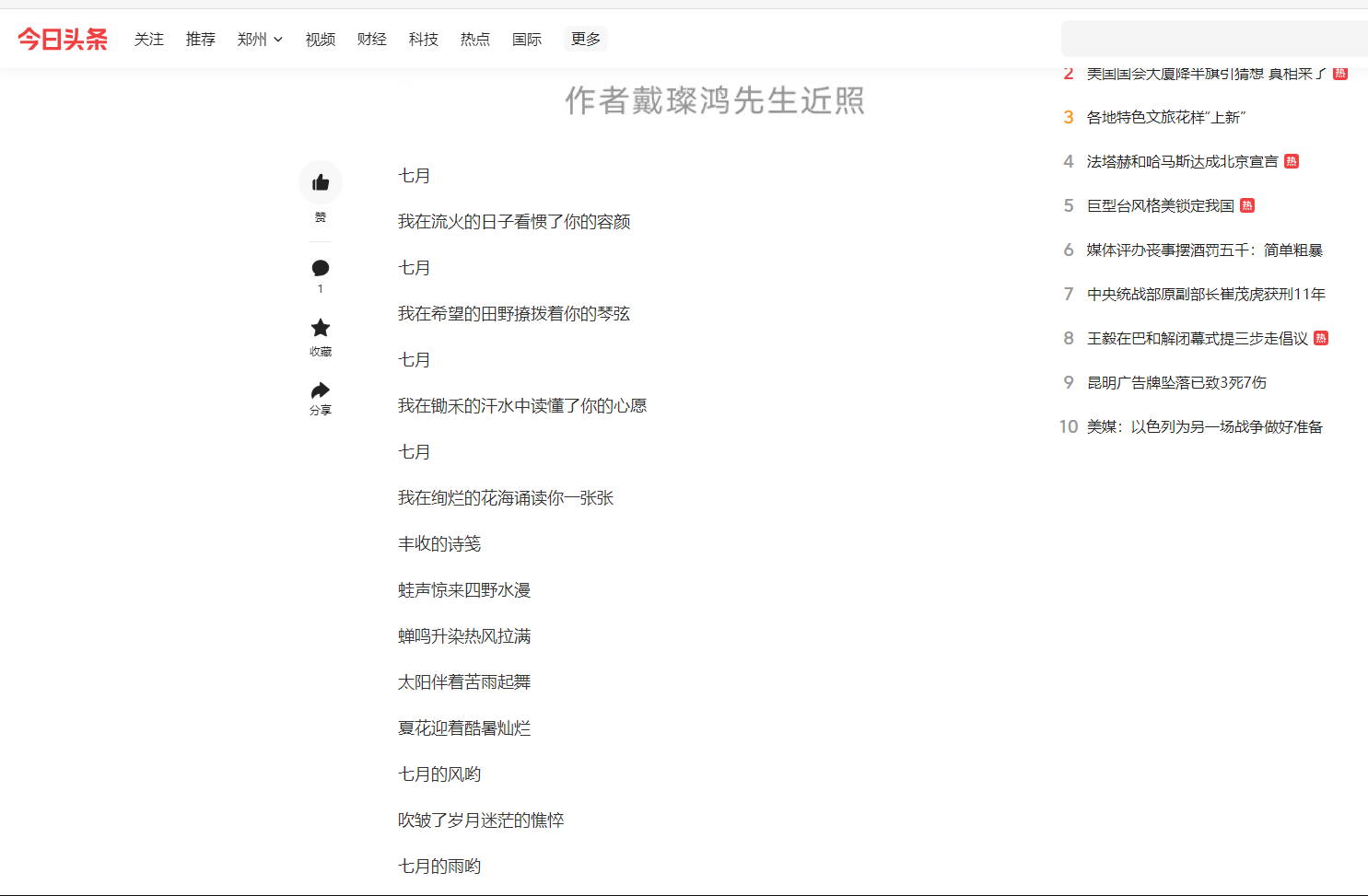
Task: Open hot story 巨型台风格美锁定我国
Action: coord(1161,205)
